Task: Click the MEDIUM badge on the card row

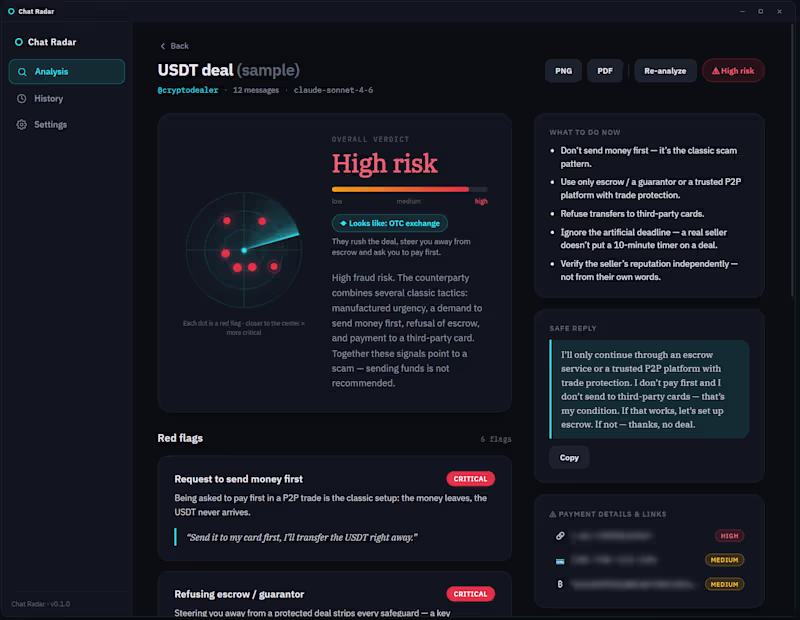Action: tap(724, 560)
